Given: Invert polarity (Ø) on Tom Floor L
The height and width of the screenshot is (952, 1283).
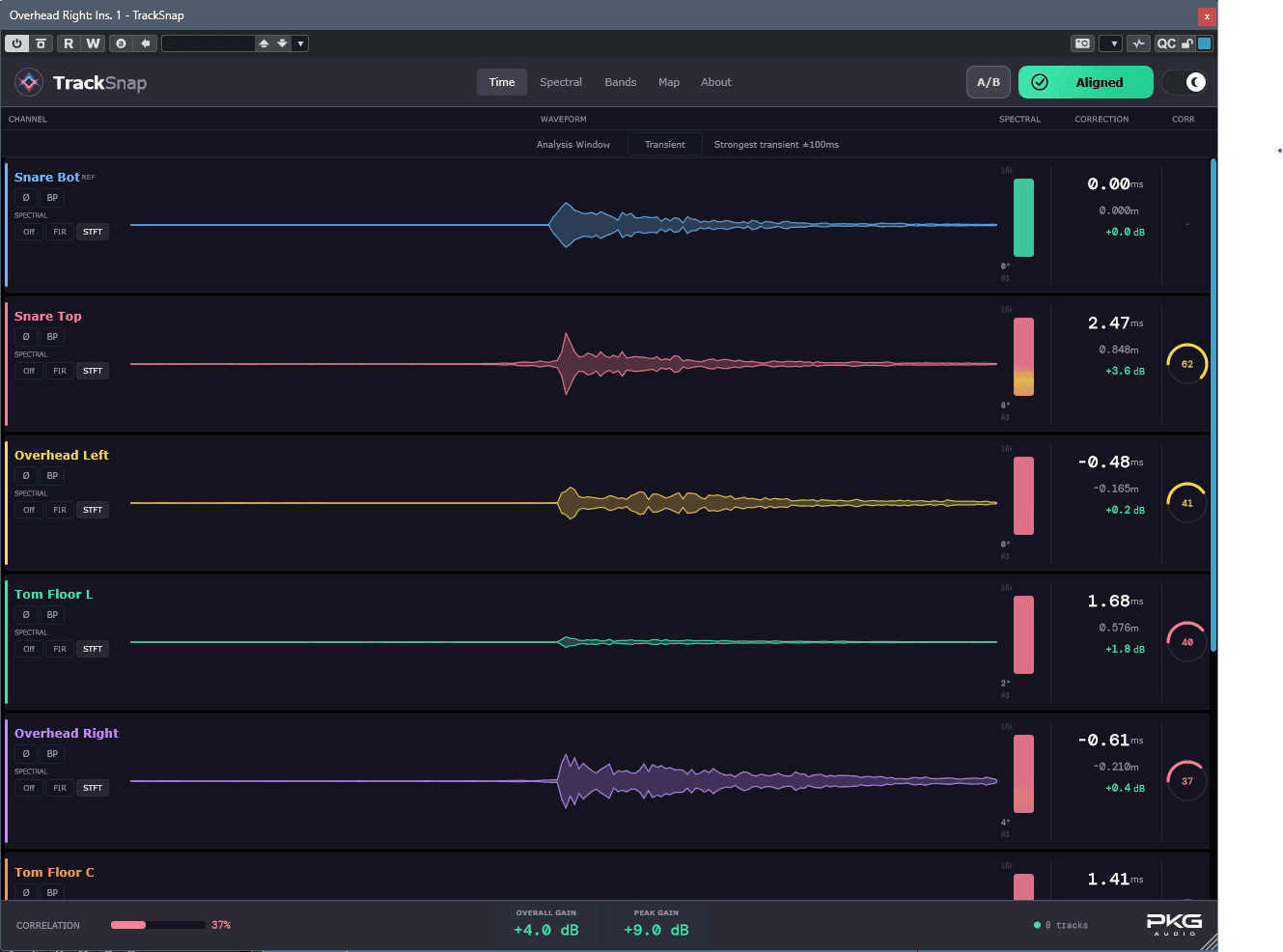Looking at the screenshot, I should coord(26,614).
